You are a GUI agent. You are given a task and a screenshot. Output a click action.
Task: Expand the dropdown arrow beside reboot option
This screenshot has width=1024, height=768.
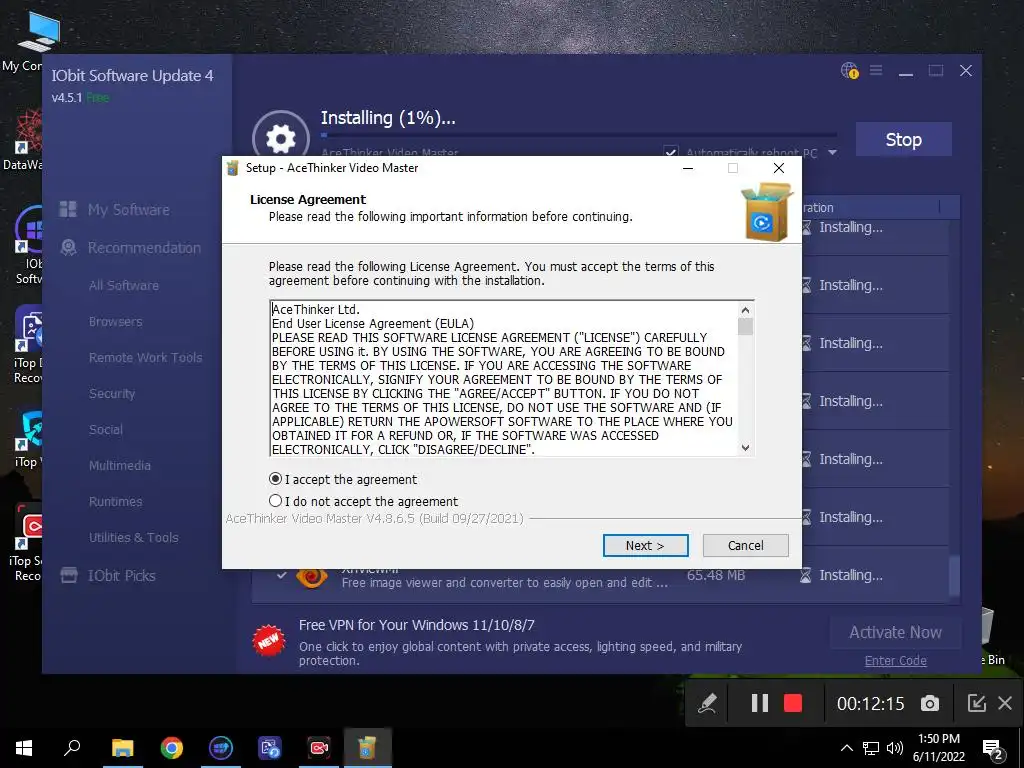(833, 153)
